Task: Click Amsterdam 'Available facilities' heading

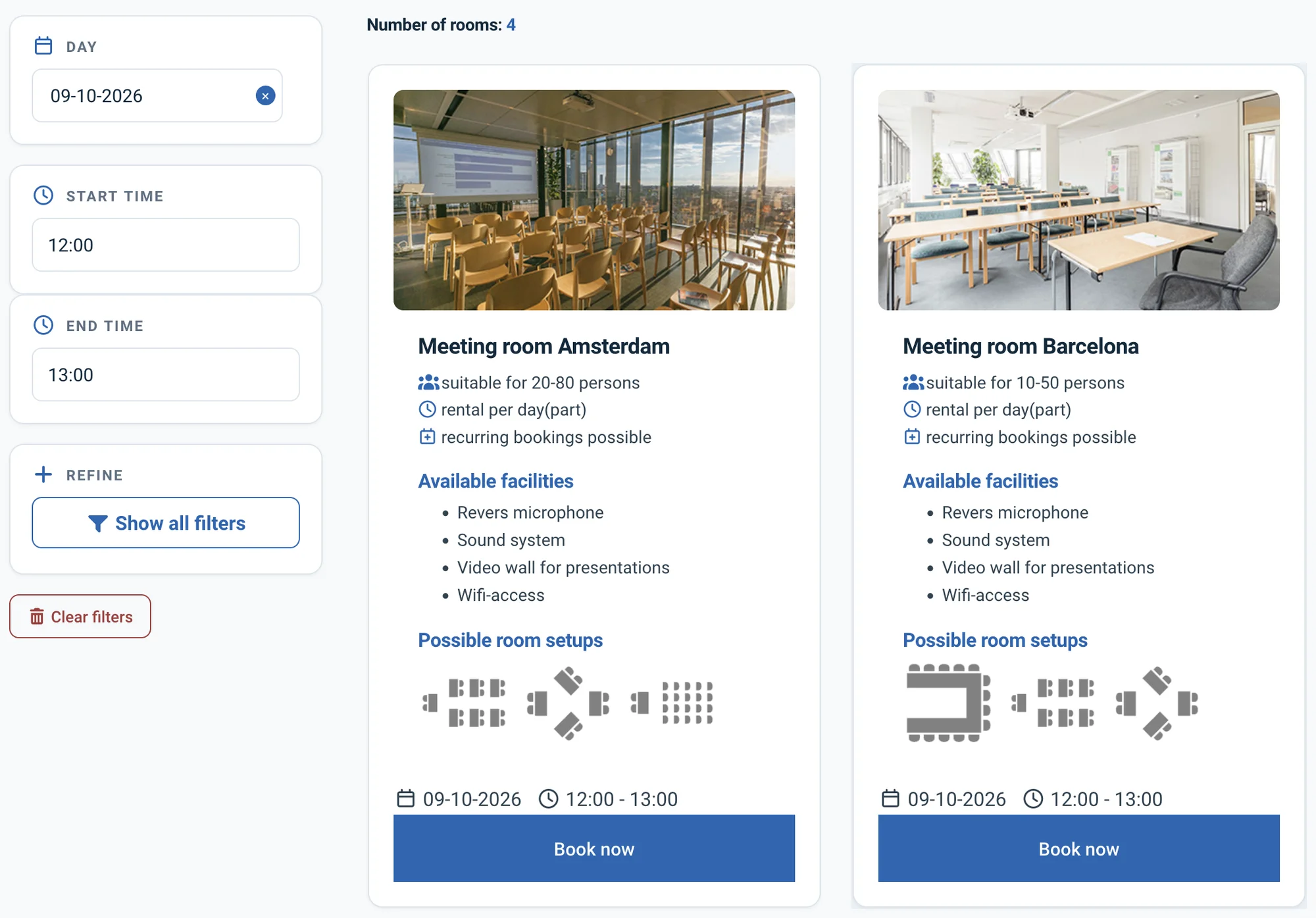Action: pos(495,481)
